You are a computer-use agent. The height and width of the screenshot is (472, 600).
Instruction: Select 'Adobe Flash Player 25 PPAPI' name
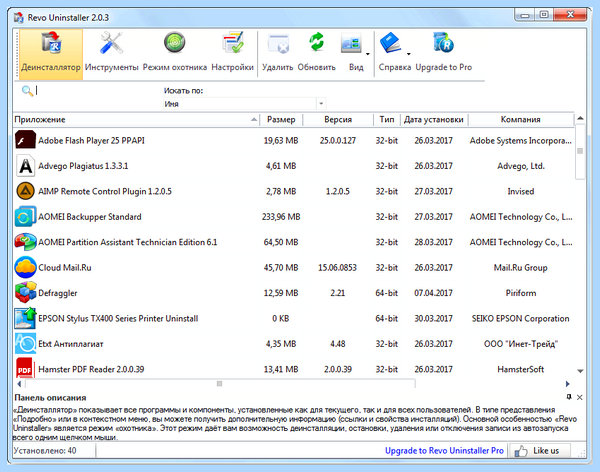91,140
